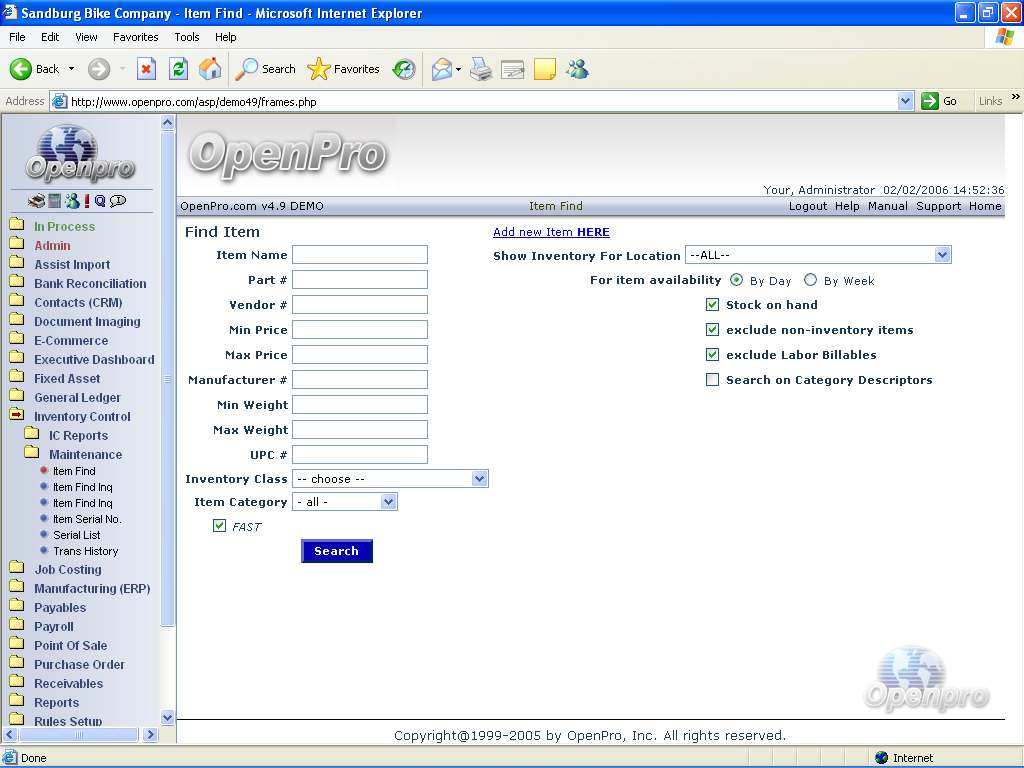1024x768 pixels.
Task: Click the browser Refresh icon
Action: (178, 69)
